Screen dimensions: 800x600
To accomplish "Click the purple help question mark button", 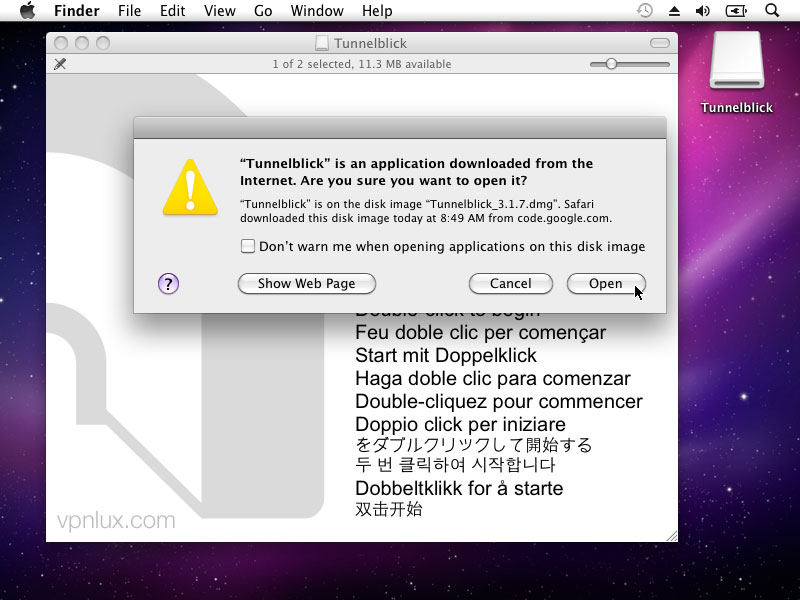I will [x=168, y=284].
